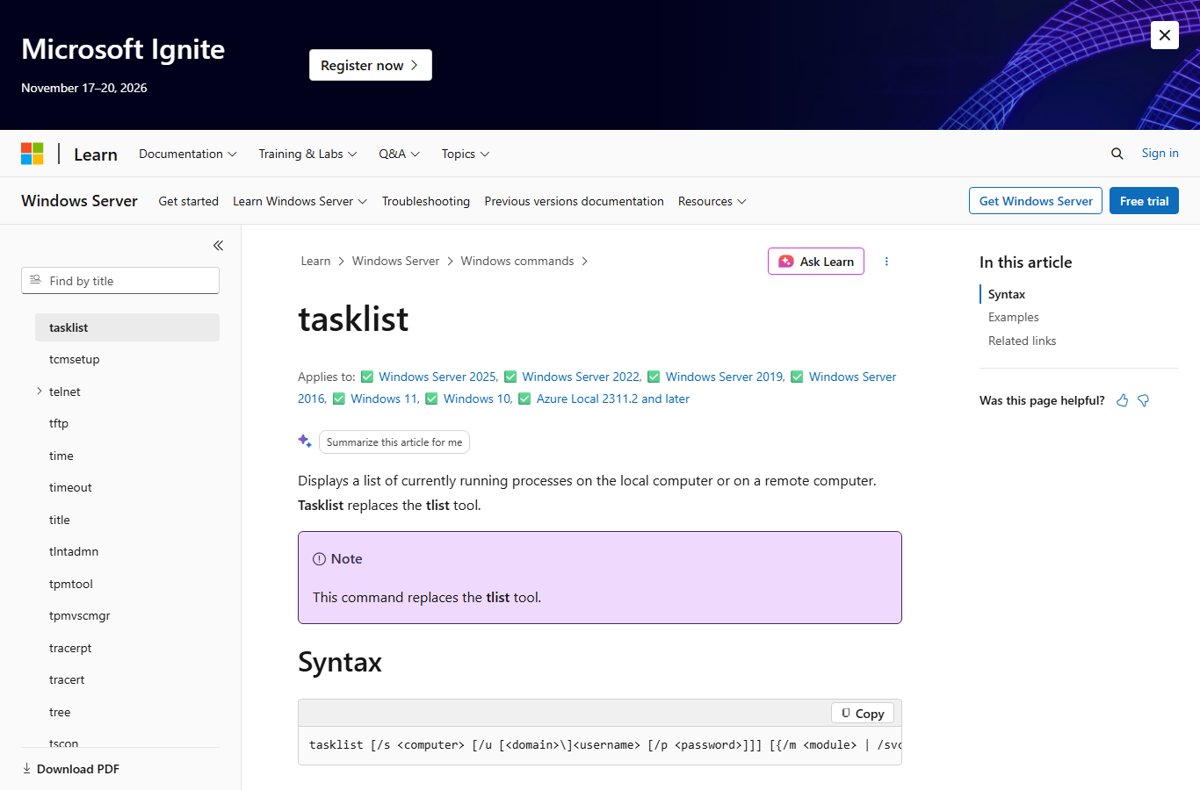Click the Sign in link
The image size is (1200, 790).
(1160, 153)
